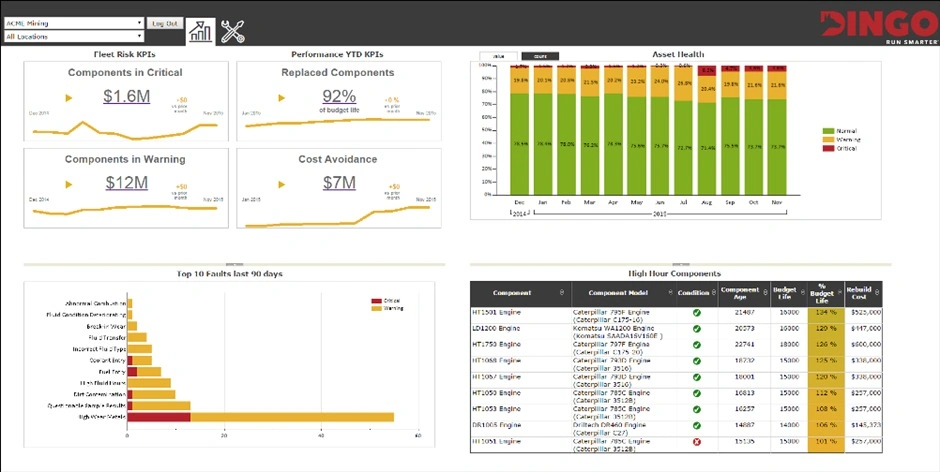Viewport: 940px width, 472px height.
Task: Click play arrow in Components in Critical card
Action: tap(69, 98)
